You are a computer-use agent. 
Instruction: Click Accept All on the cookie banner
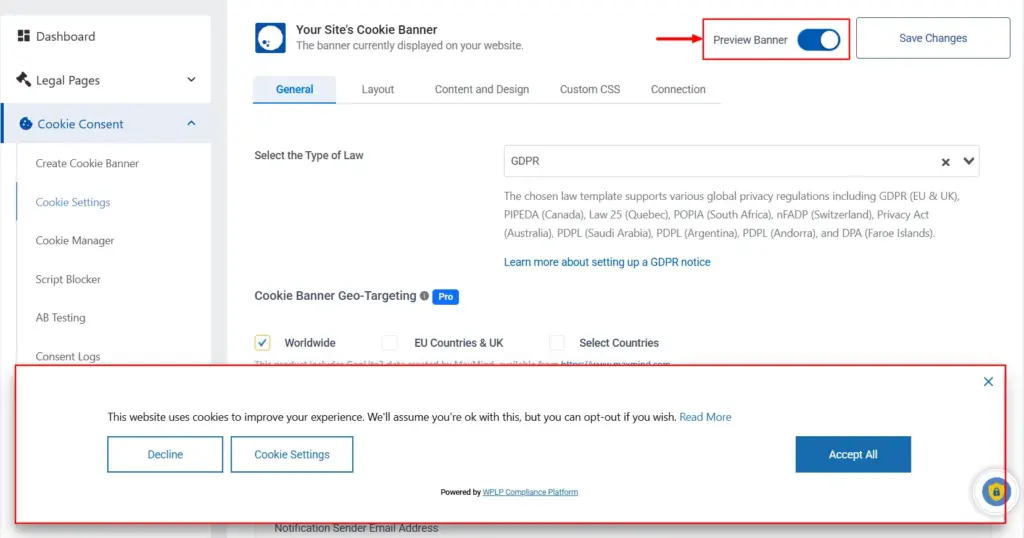pos(852,454)
